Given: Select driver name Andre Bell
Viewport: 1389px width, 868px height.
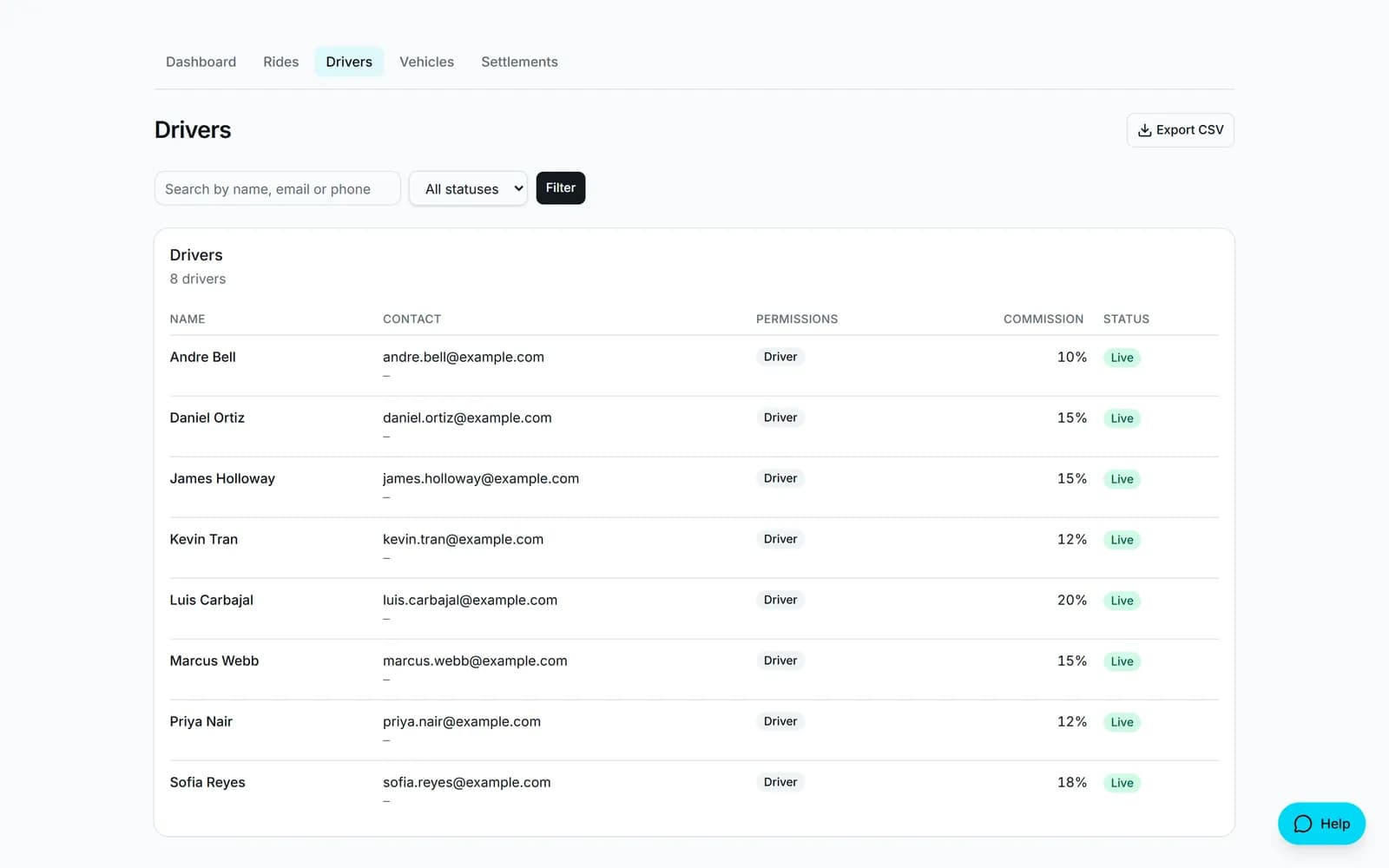Looking at the screenshot, I should tap(202, 357).
